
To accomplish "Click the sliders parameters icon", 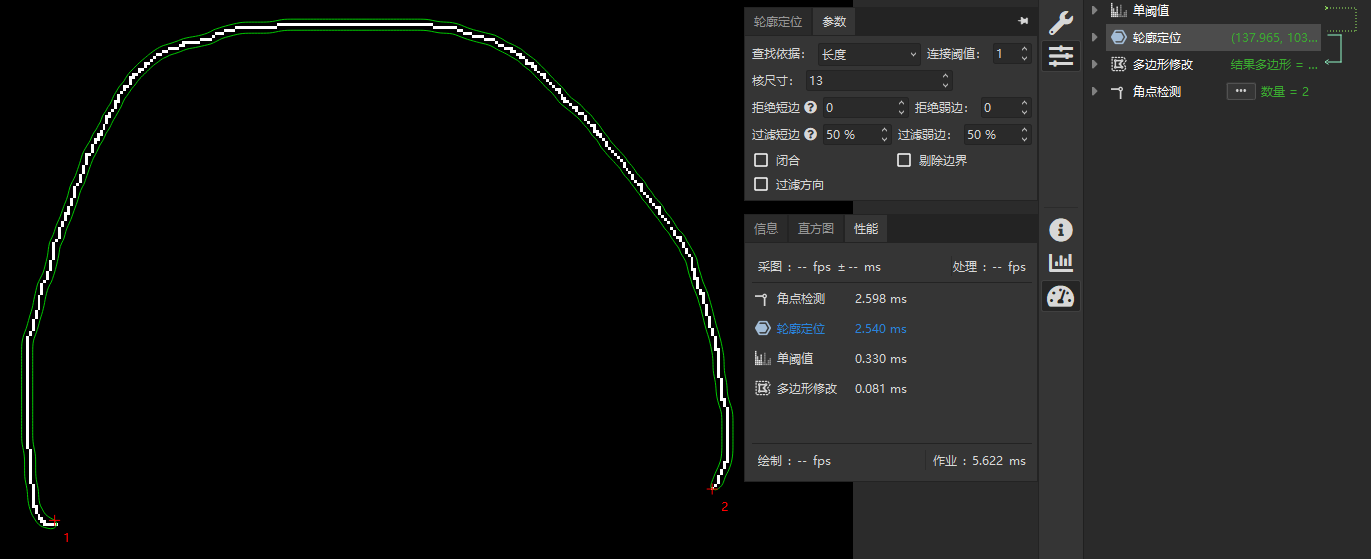I will [x=1060, y=57].
